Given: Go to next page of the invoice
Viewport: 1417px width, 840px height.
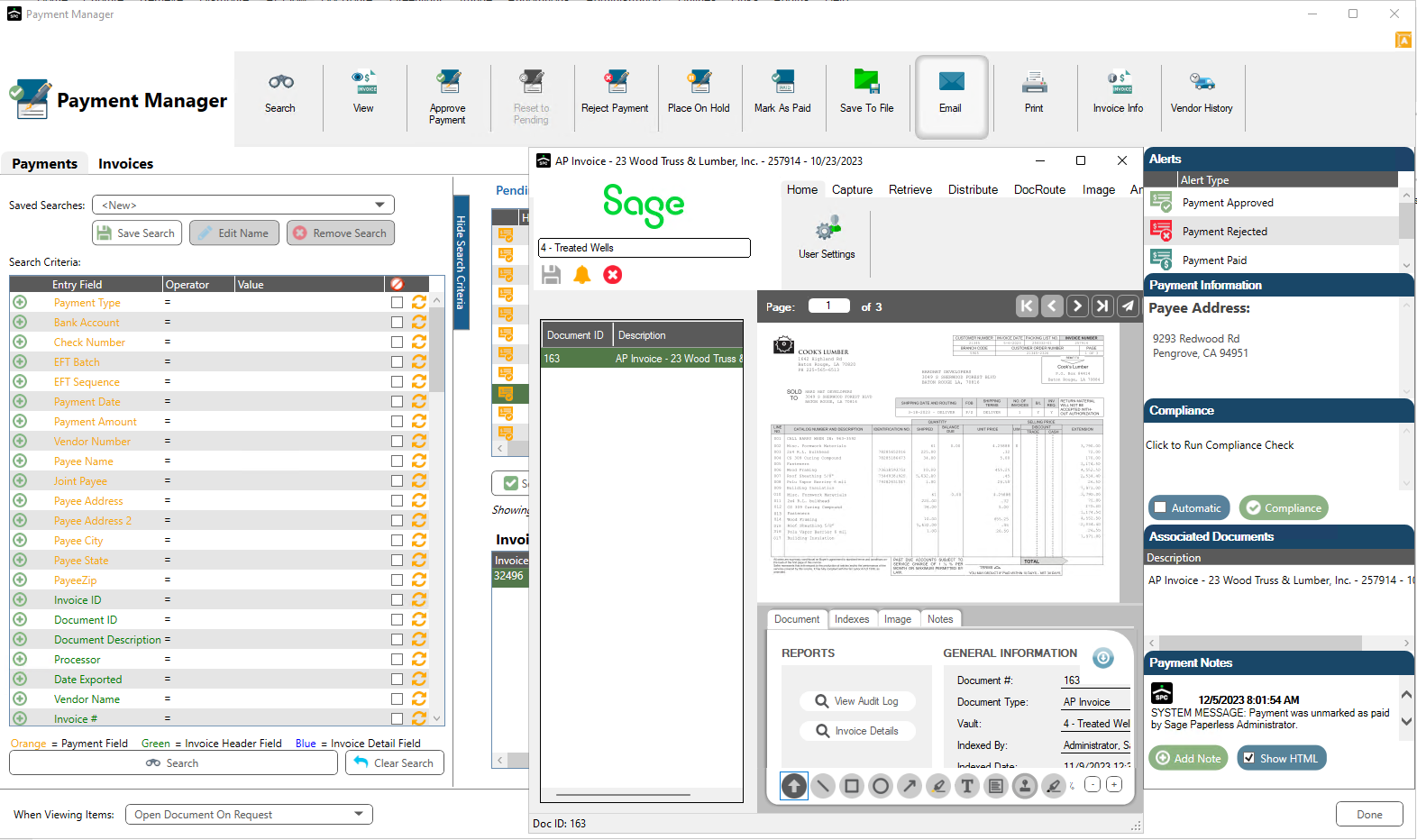Looking at the screenshot, I should point(1077,306).
